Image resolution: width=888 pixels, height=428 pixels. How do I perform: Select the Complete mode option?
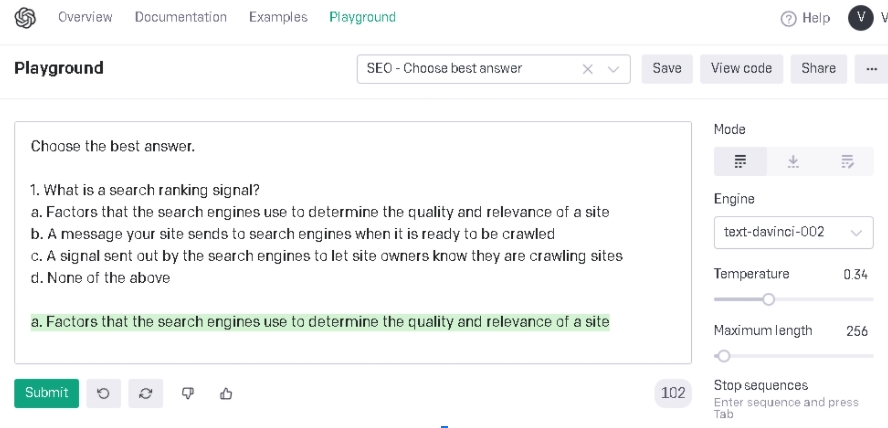tap(741, 162)
